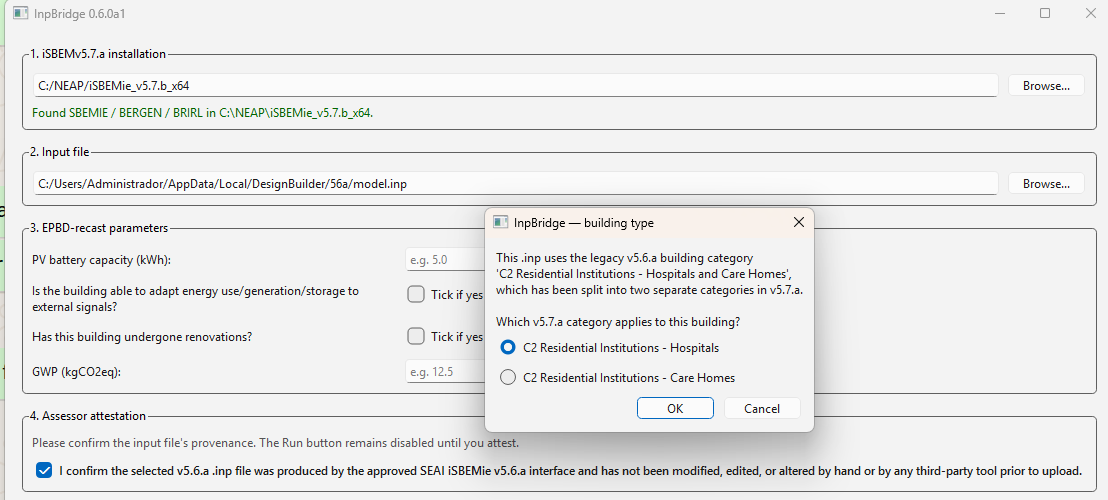Click the iSBEM installation path field
Viewport: 1108px width, 500px height.
515,86
